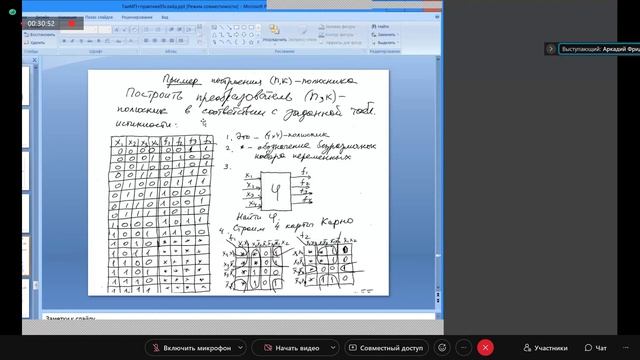Select the rounded rectangle shape
Viewport: 640px width, 360px height.
click(251, 27)
